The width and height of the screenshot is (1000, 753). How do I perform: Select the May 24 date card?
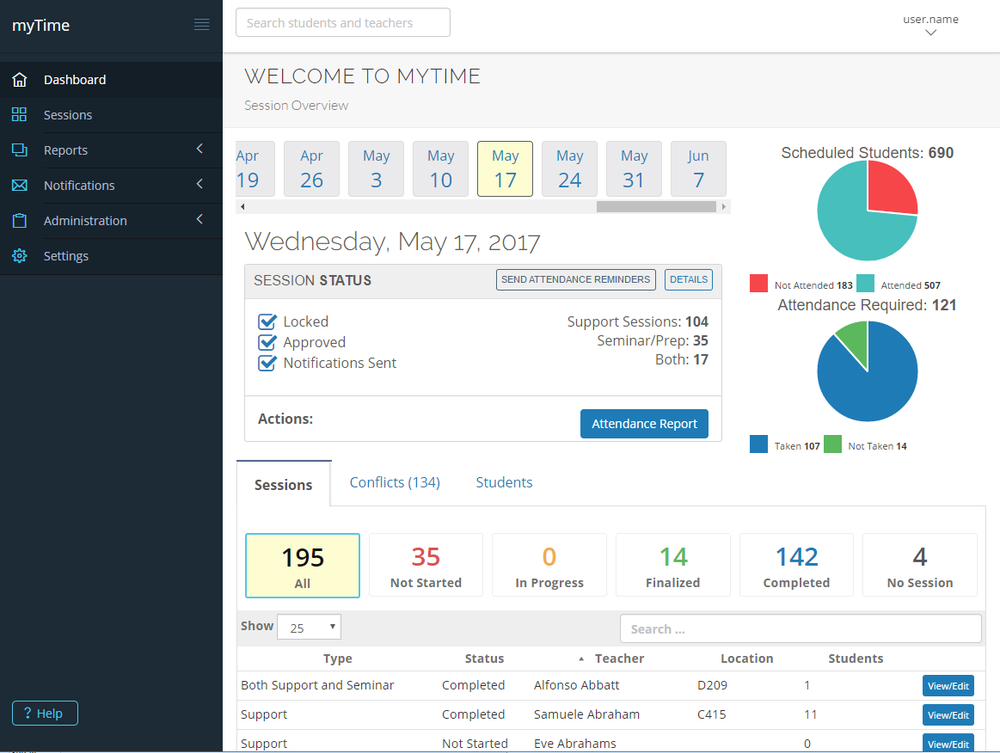point(569,168)
